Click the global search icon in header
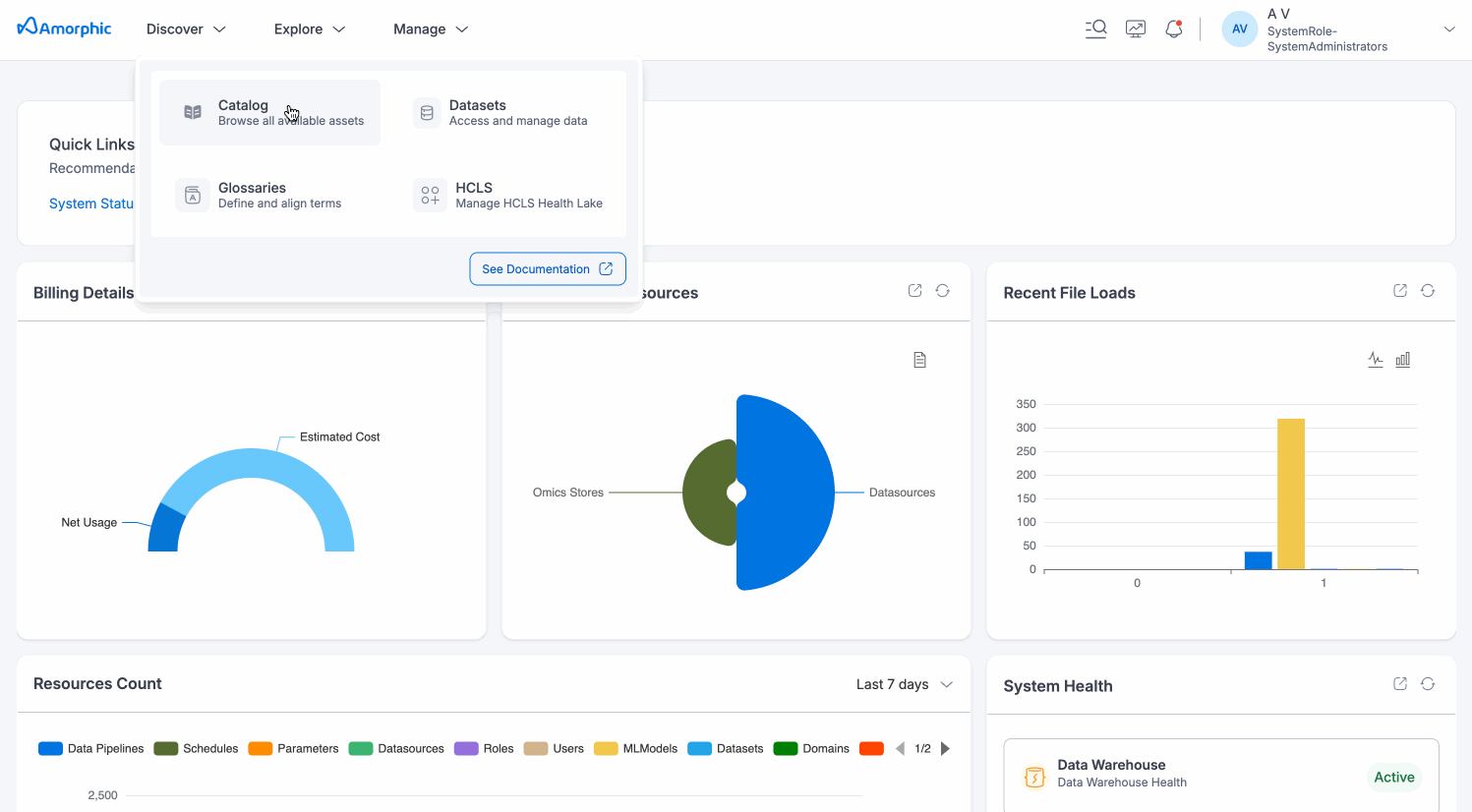The height and width of the screenshot is (812, 1472). point(1095,29)
